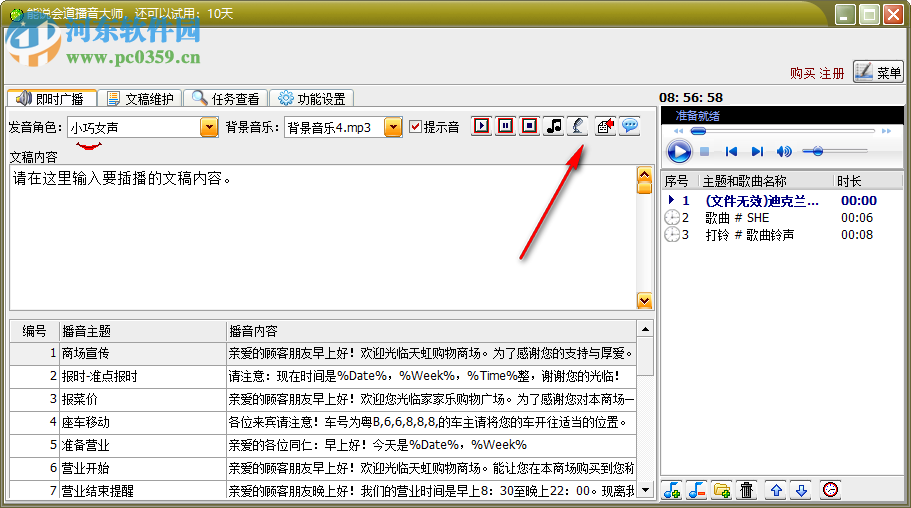
Task: Click text box scroll-up arrow button
Action: (x=644, y=174)
